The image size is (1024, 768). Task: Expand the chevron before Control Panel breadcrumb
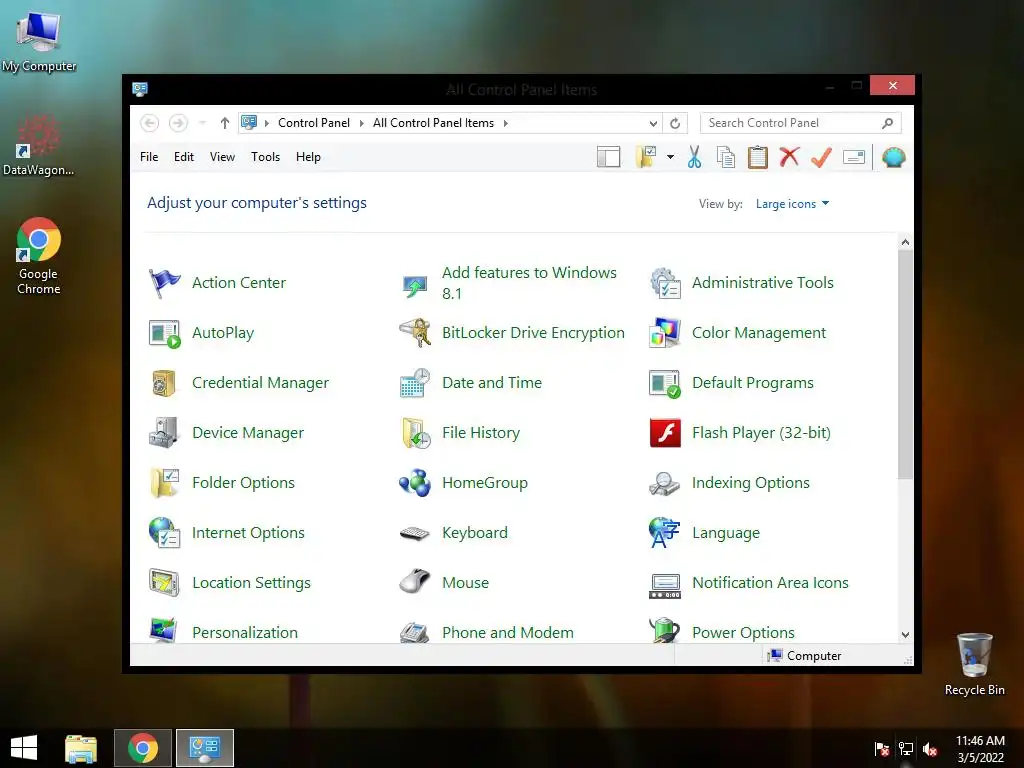(x=266, y=123)
